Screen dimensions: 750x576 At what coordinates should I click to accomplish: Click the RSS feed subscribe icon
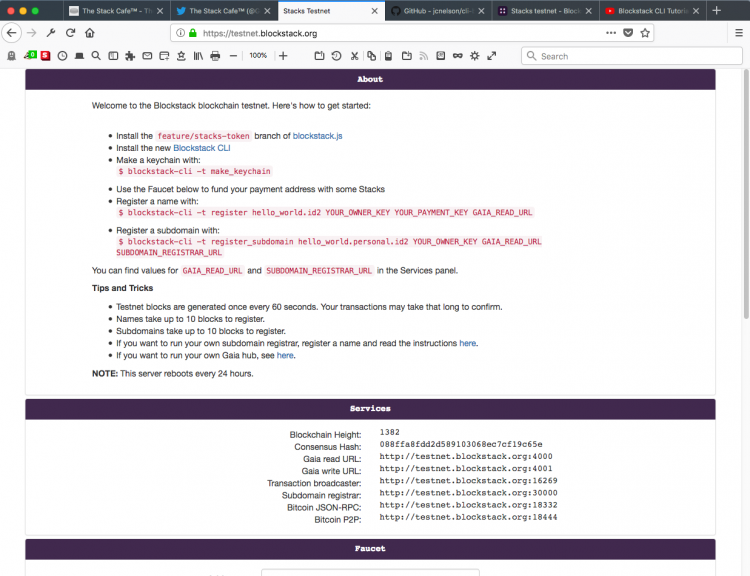click(x=423, y=56)
